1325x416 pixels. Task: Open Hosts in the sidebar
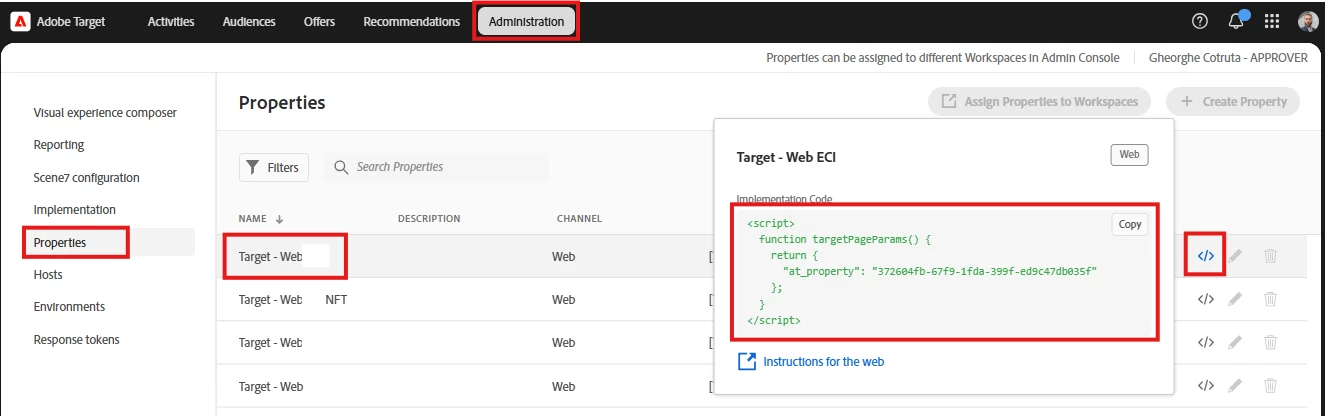pos(48,275)
